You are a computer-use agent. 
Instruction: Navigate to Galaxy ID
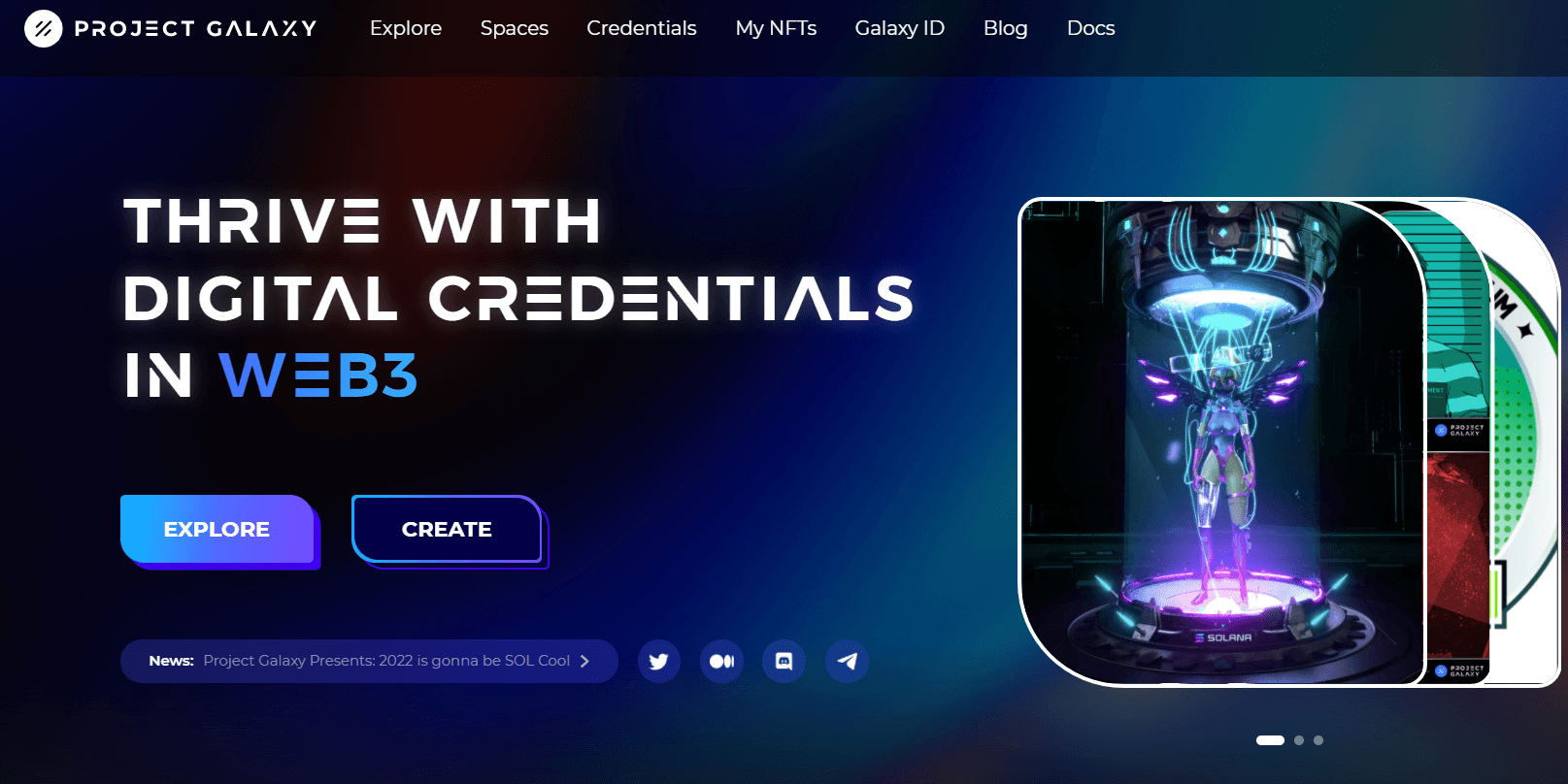click(x=900, y=28)
